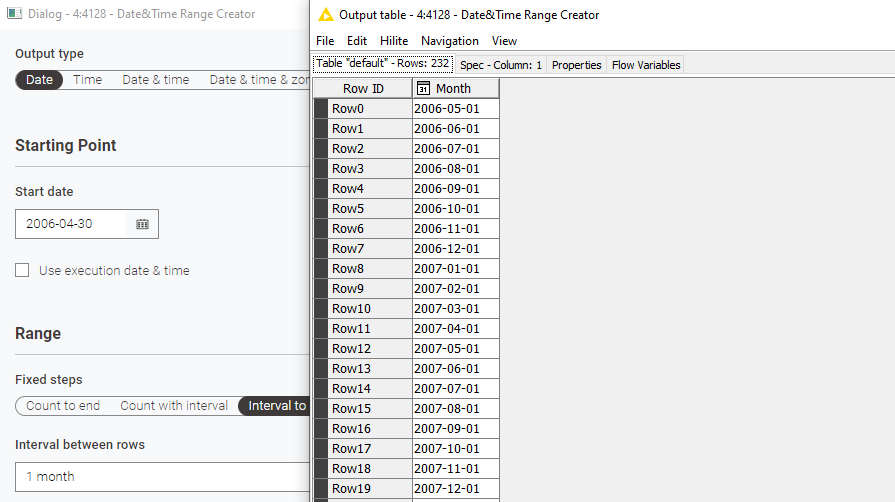Click the Dialog window icon in title bar
This screenshot has height=502, width=895.
pyautogui.click(x=15, y=15)
